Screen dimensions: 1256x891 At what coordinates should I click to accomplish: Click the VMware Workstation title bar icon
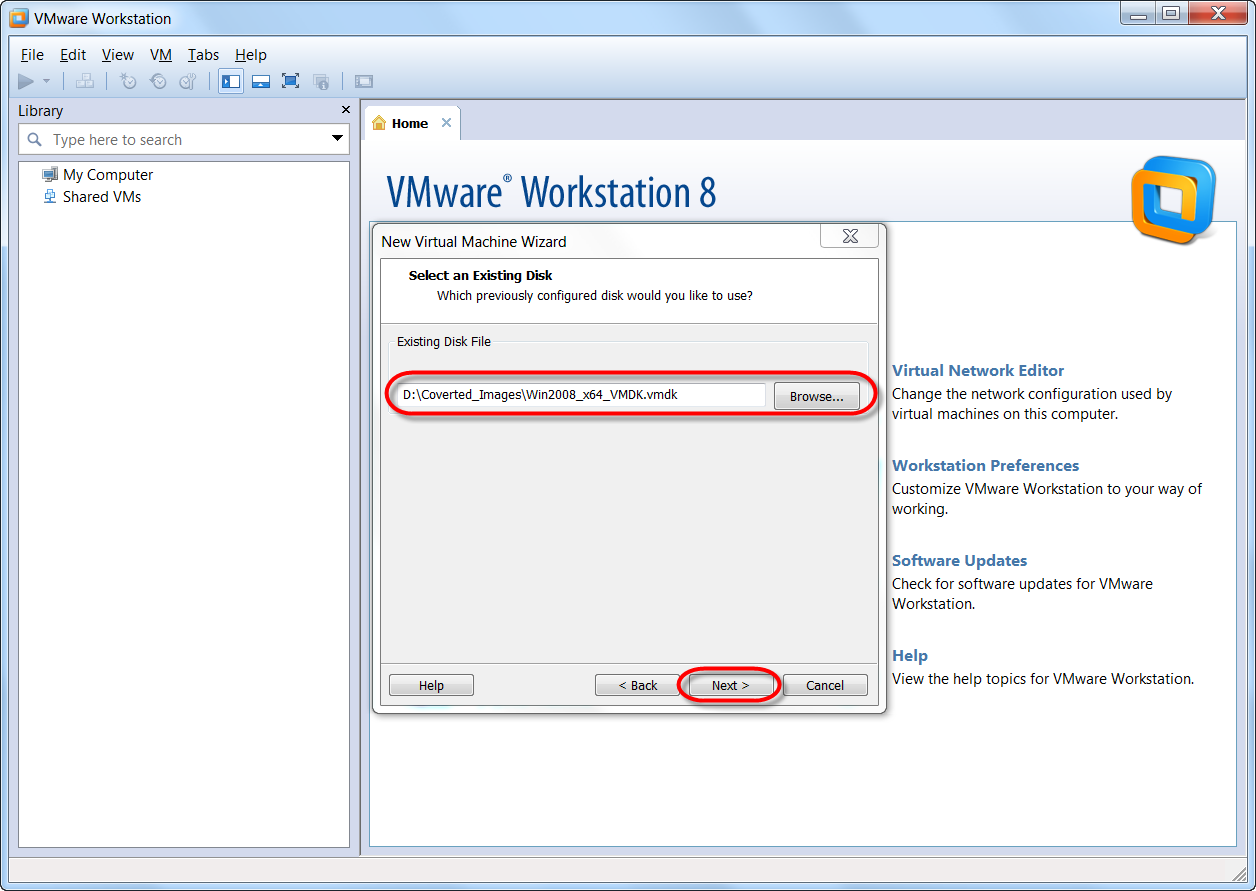click(18, 18)
